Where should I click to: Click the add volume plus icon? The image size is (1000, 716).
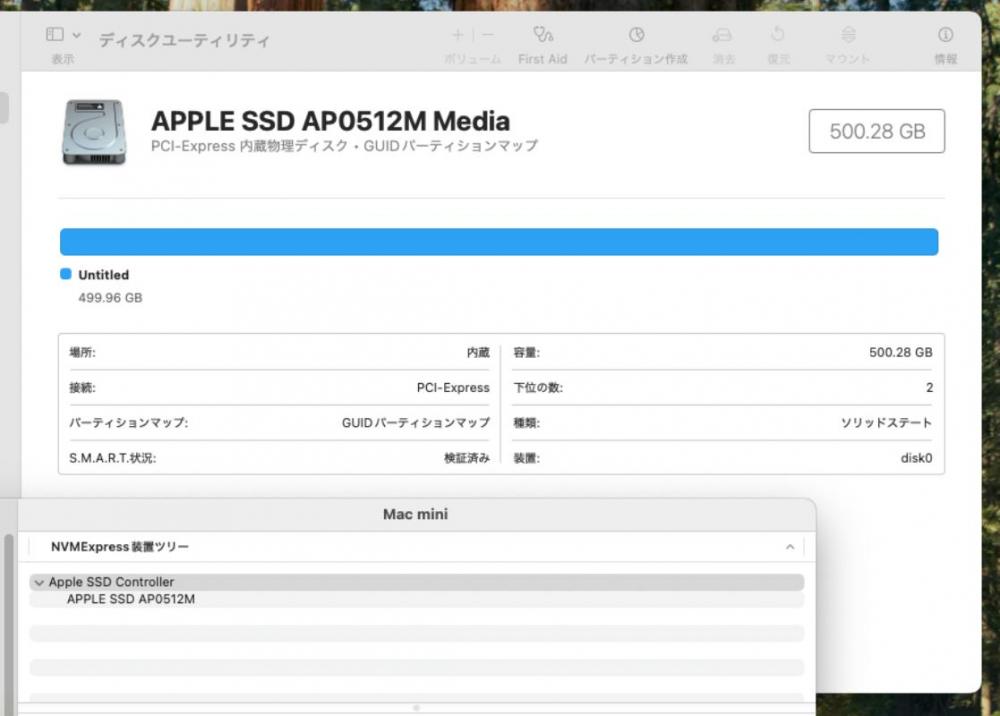pos(458,34)
